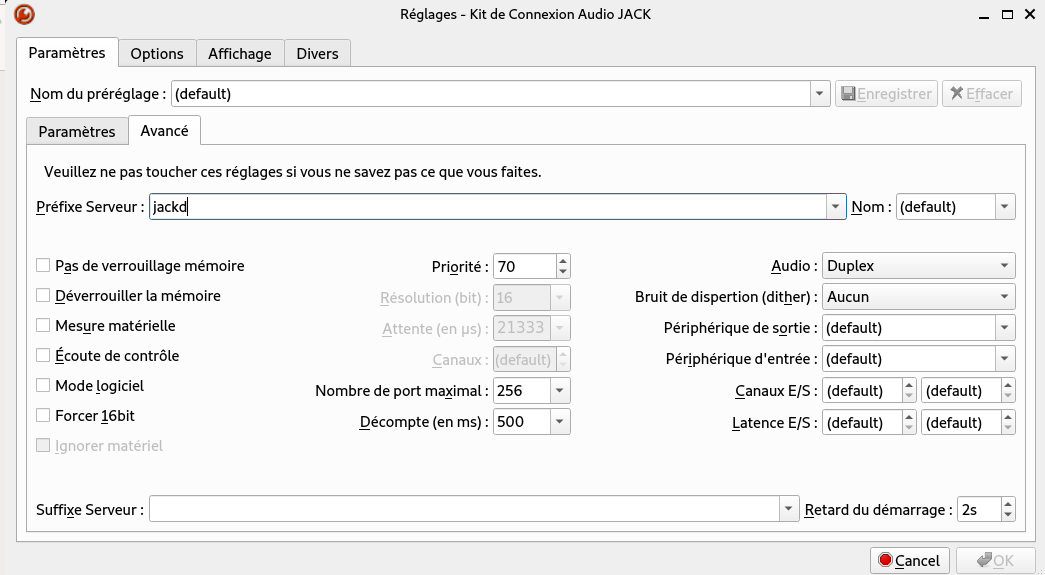Increase Priorité value with up arrow
This screenshot has width=1045, height=575.
click(x=563, y=261)
